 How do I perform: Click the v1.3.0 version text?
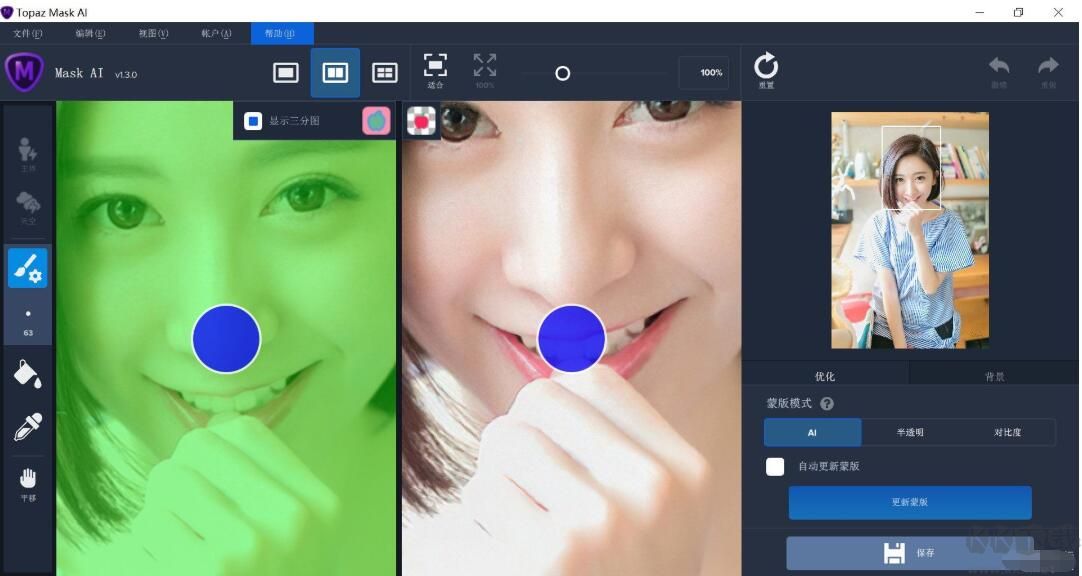pyautogui.click(x=126, y=75)
